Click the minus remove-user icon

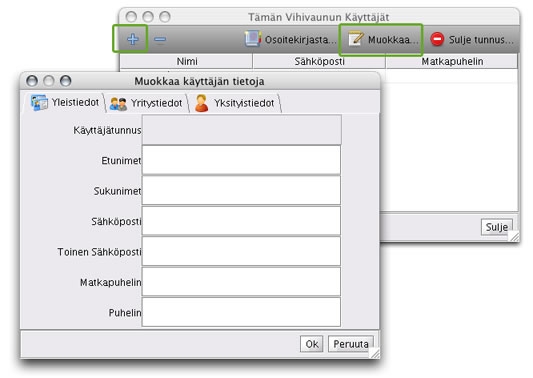[160, 39]
